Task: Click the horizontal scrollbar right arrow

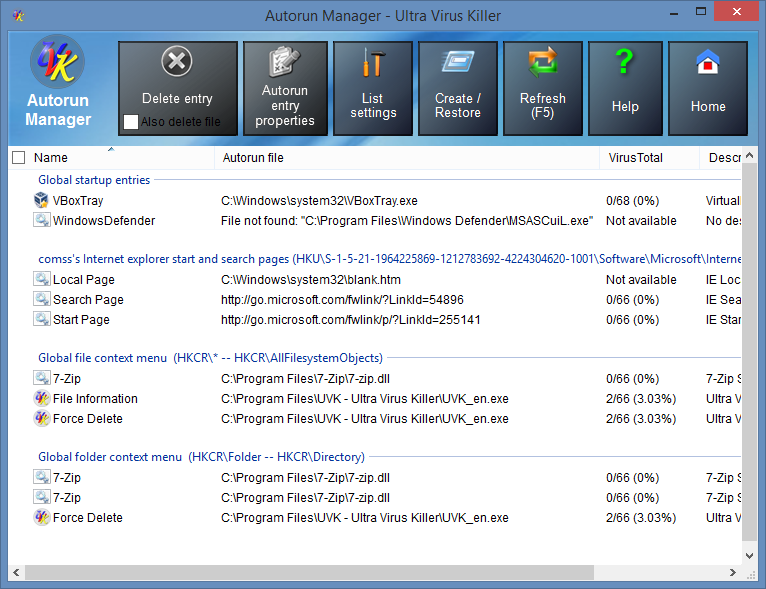Action: click(x=732, y=572)
